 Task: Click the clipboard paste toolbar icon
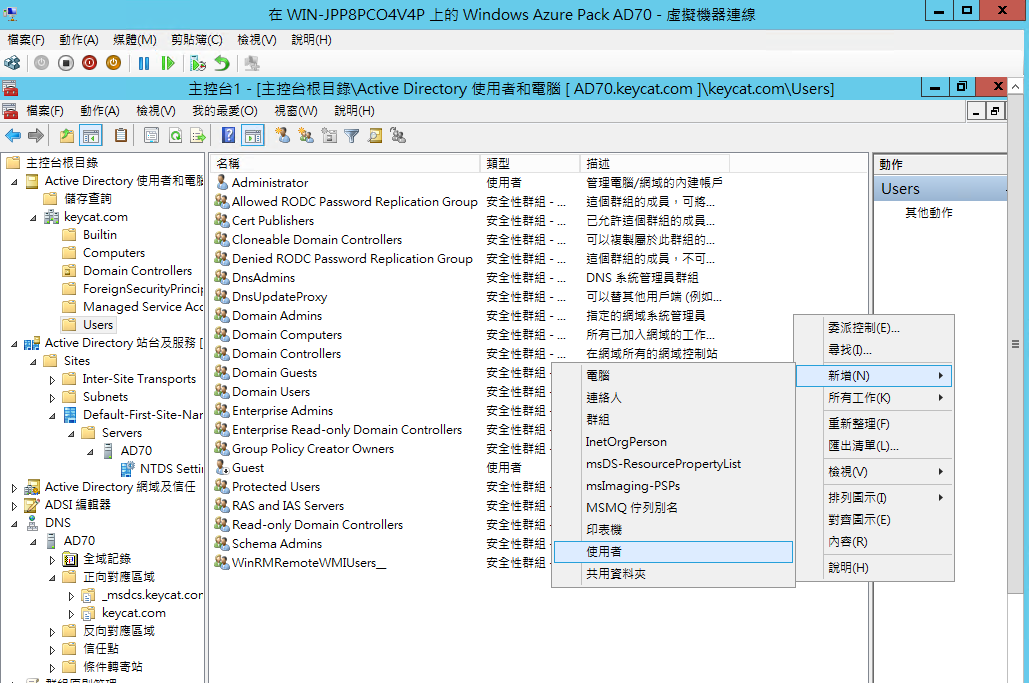click(x=121, y=136)
